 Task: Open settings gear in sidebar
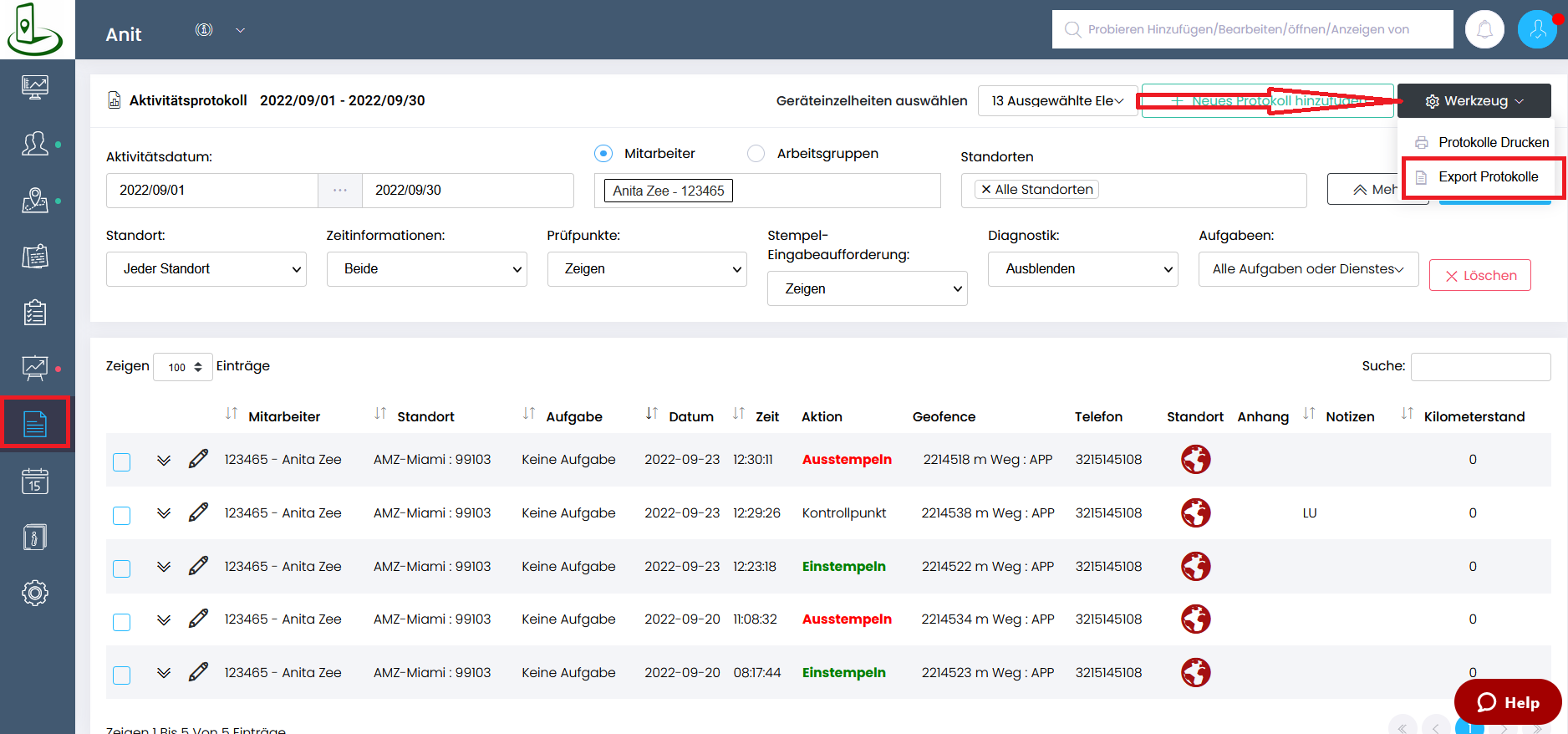click(35, 594)
